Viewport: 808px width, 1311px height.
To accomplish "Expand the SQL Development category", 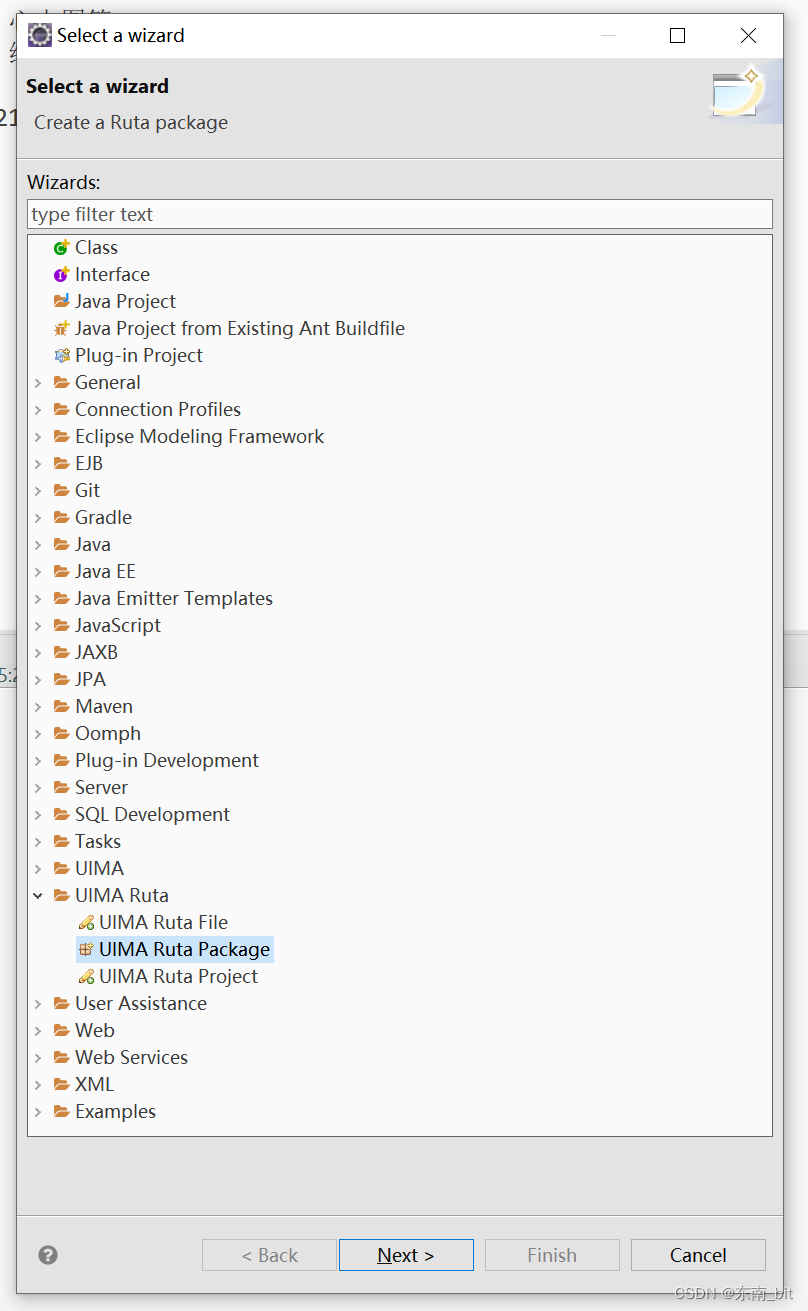I will point(38,814).
